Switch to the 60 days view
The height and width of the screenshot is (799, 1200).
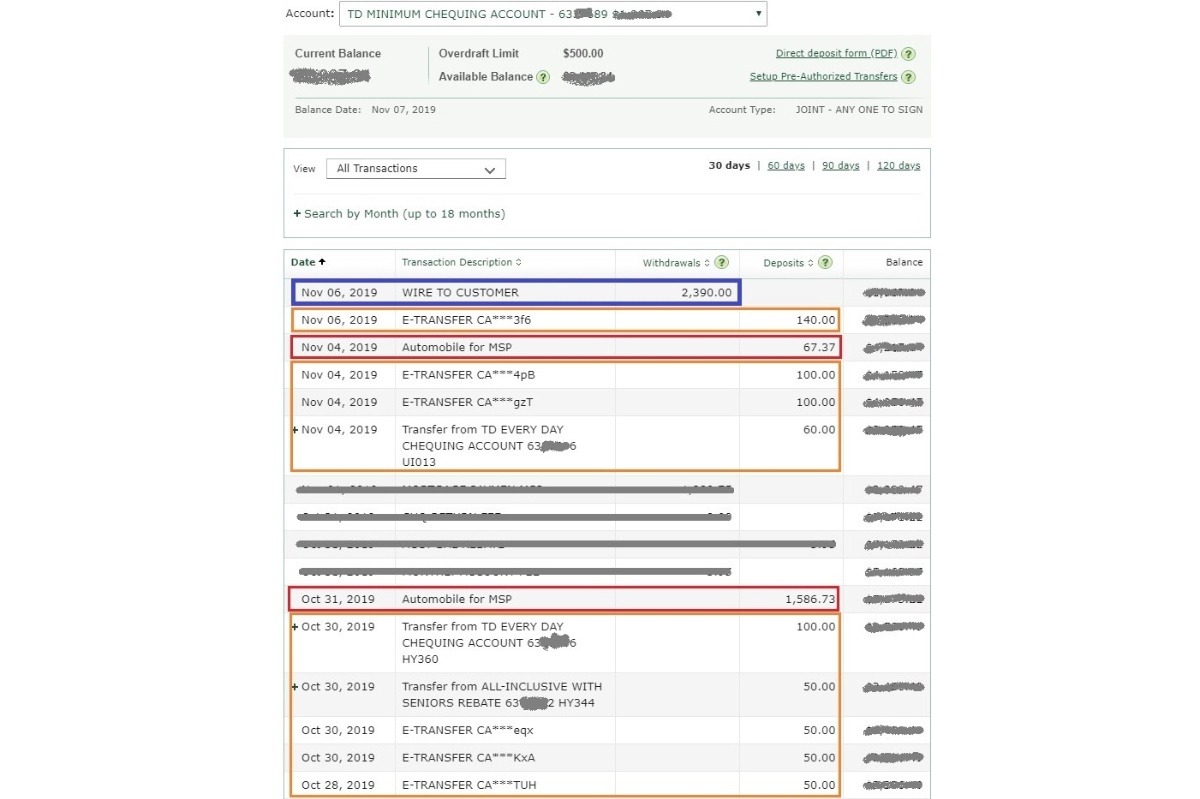pos(786,166)
